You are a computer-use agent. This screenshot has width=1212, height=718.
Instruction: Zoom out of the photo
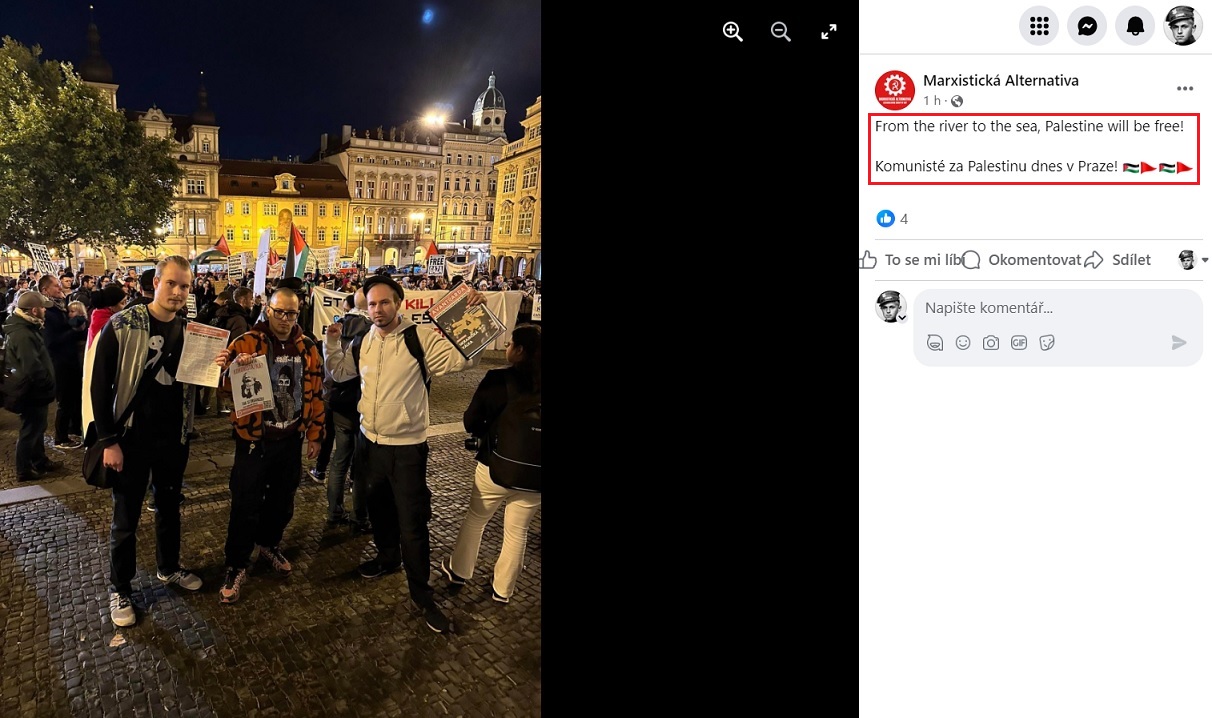(781, 31)
